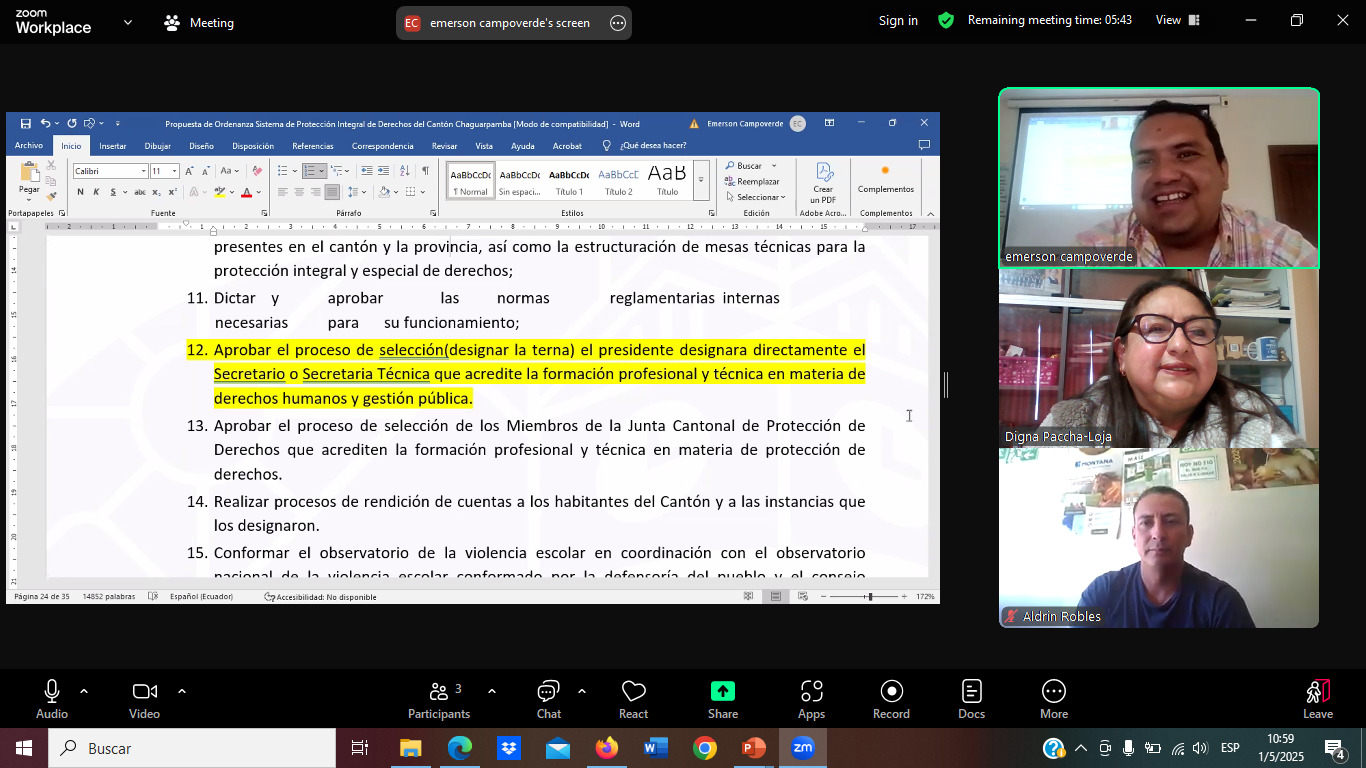Toggle italic with the K button
The height and width of the screenshot is (768, 1366).
[97, 192]
